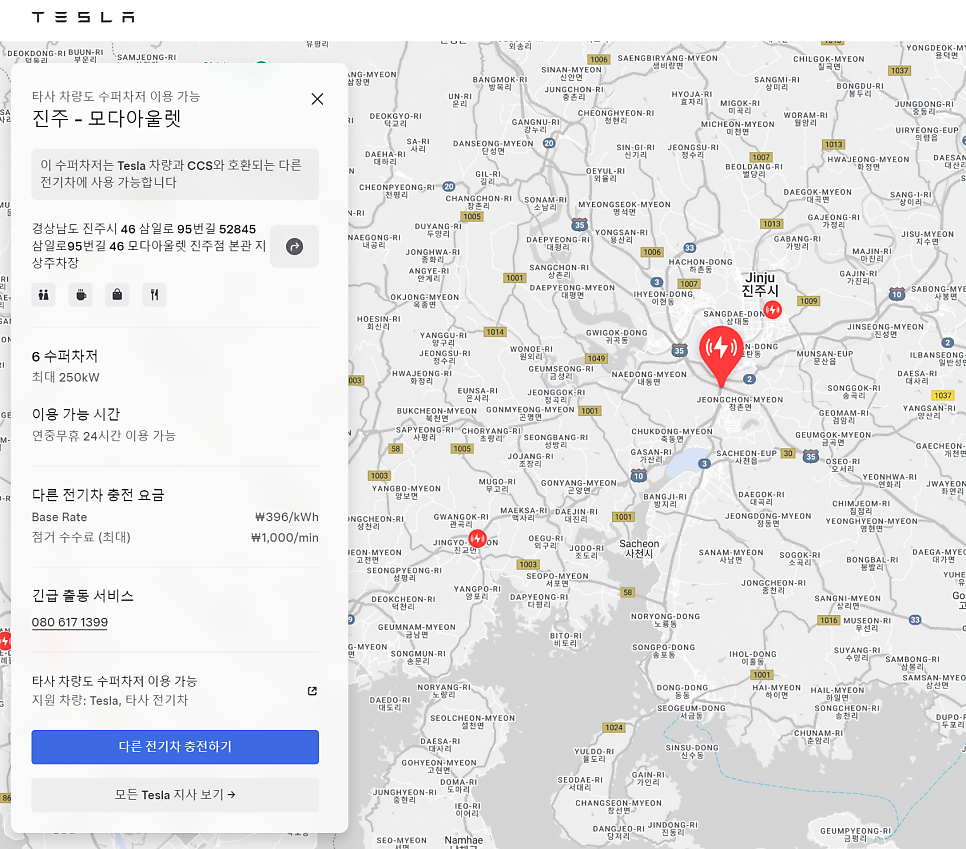Click 연중무휴 24시간 이용 가능 text
966x849 pixels.
tap(104, 436)
